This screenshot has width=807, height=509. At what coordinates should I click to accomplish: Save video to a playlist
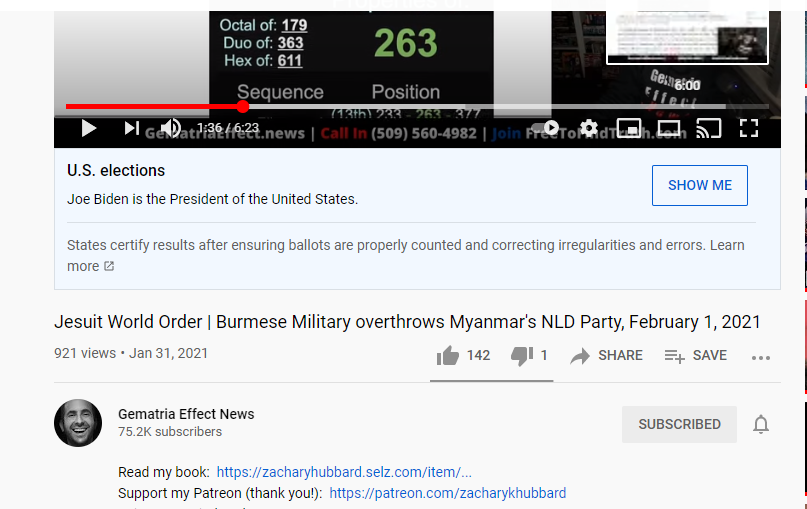tap(695, 356)
